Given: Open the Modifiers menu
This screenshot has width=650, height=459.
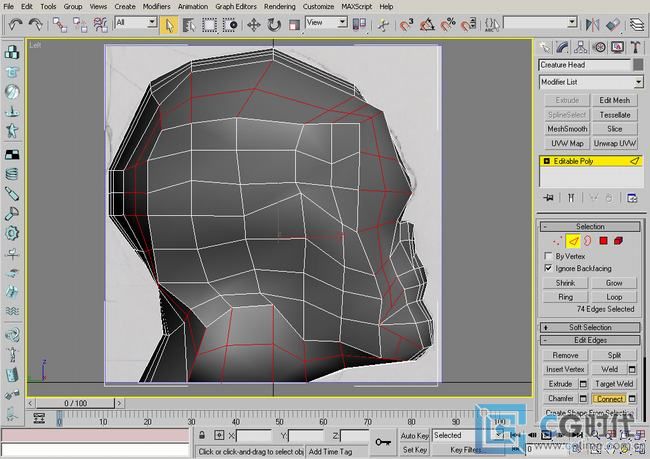Looking at the screenshot, I should pyautogui.click(x=156, y=7).
